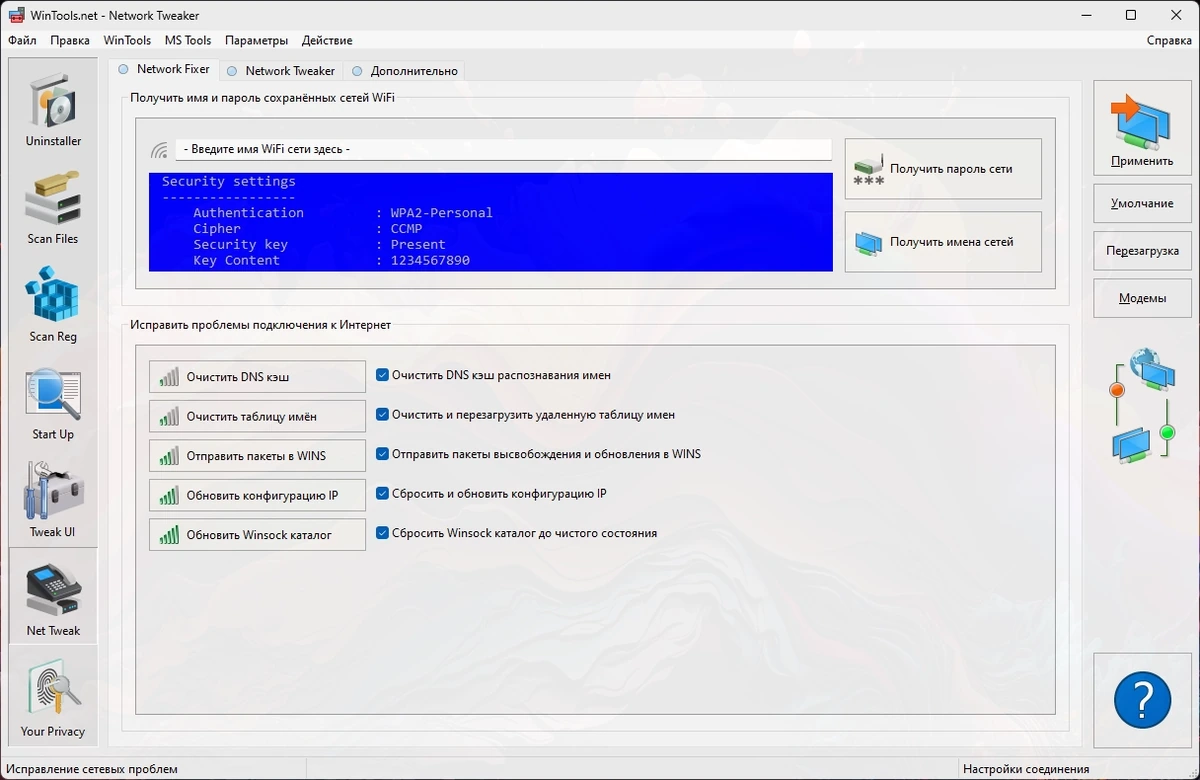Open the Параметры menu

point(256,41)
